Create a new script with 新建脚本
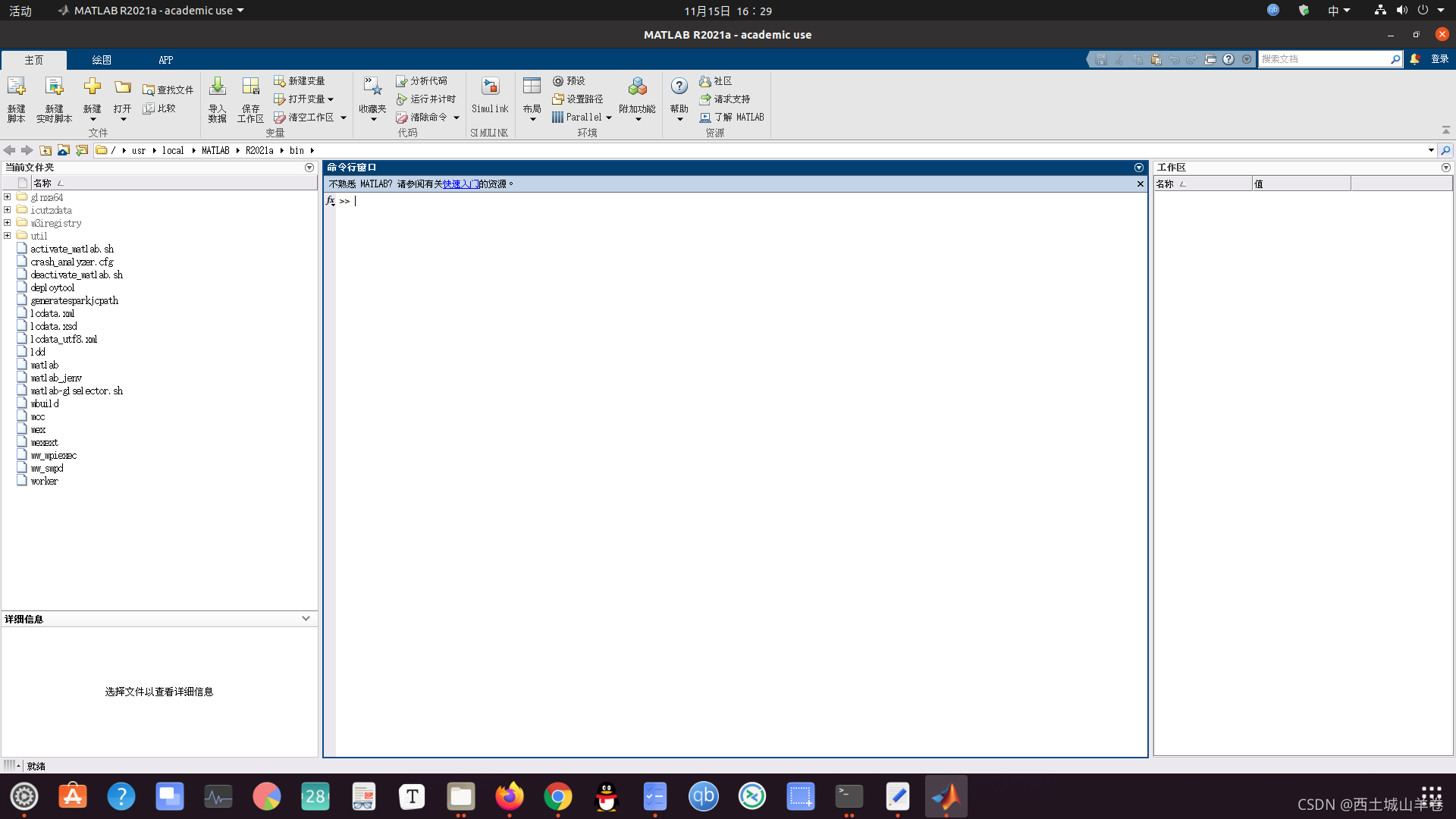The image size is (1456, 819). (16, 99)
